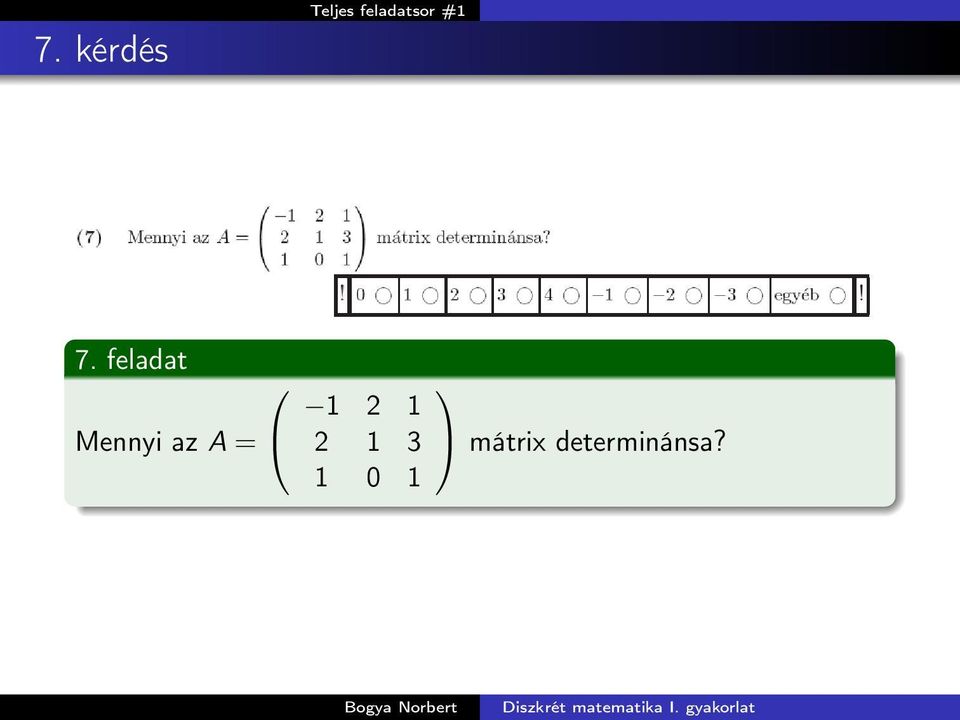
Task: Select the radio button for answer 1
Action: [430, 296]
